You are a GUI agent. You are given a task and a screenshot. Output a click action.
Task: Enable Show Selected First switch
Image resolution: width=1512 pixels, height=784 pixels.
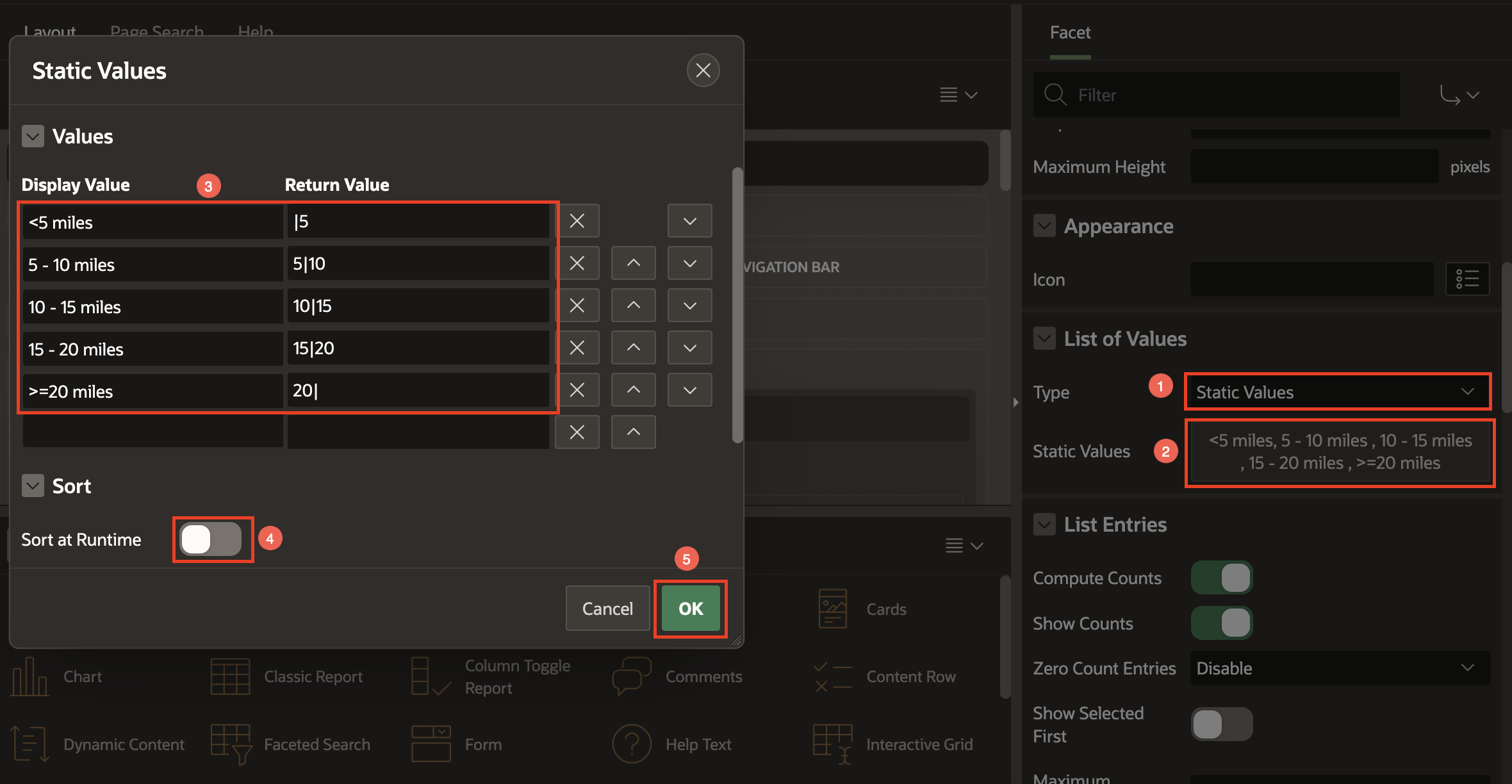tap(1222, 724)
